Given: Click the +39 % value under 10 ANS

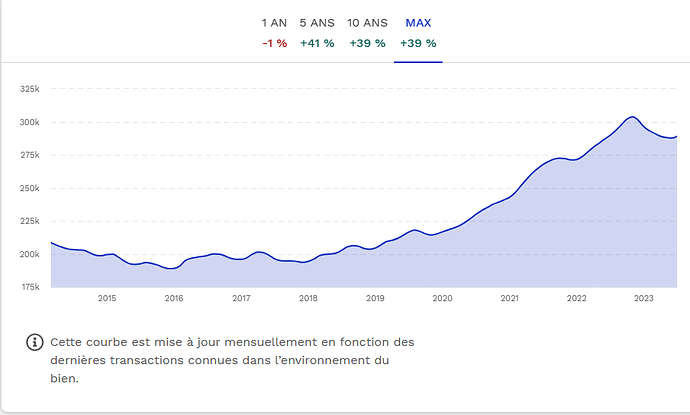Looking at the screenshot, I should point(367,43).
